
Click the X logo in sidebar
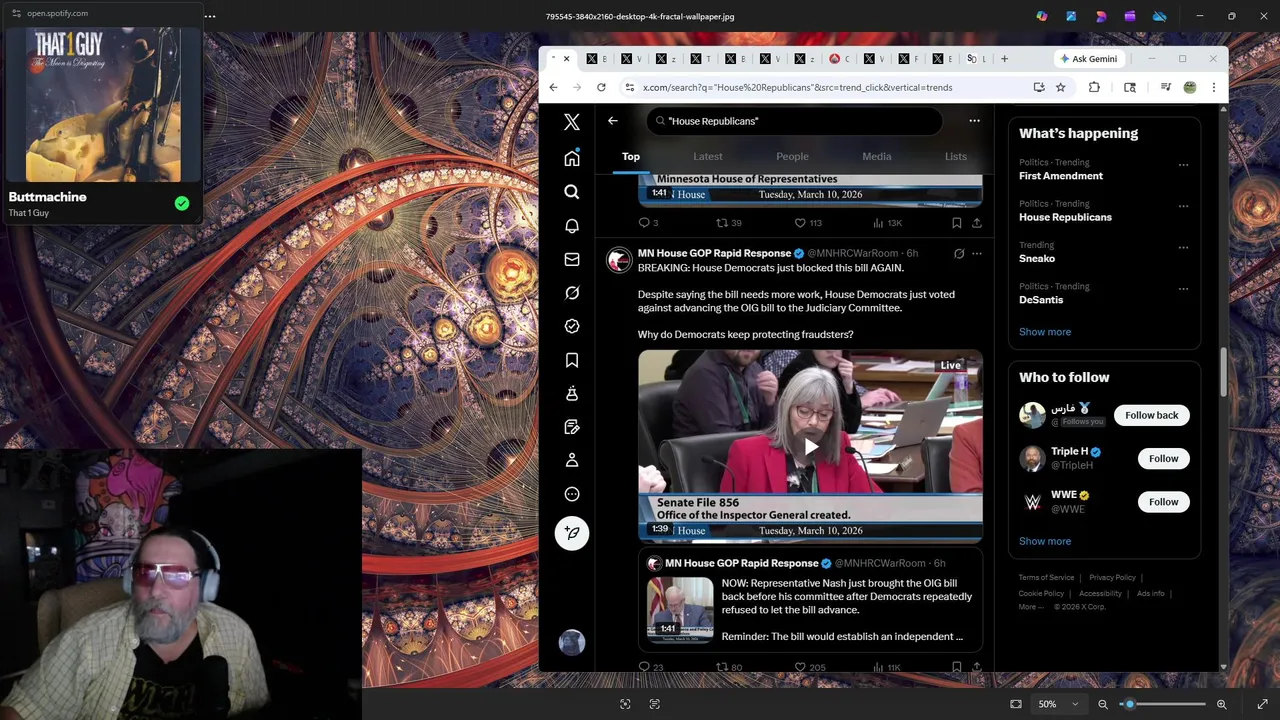point(572,122)
